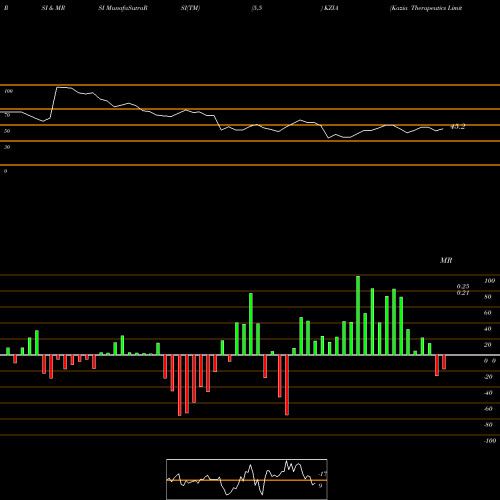Click the -100 label on MR axis
Image resolution: width=500 pixels, height=500 pixels.
(490, 441)
